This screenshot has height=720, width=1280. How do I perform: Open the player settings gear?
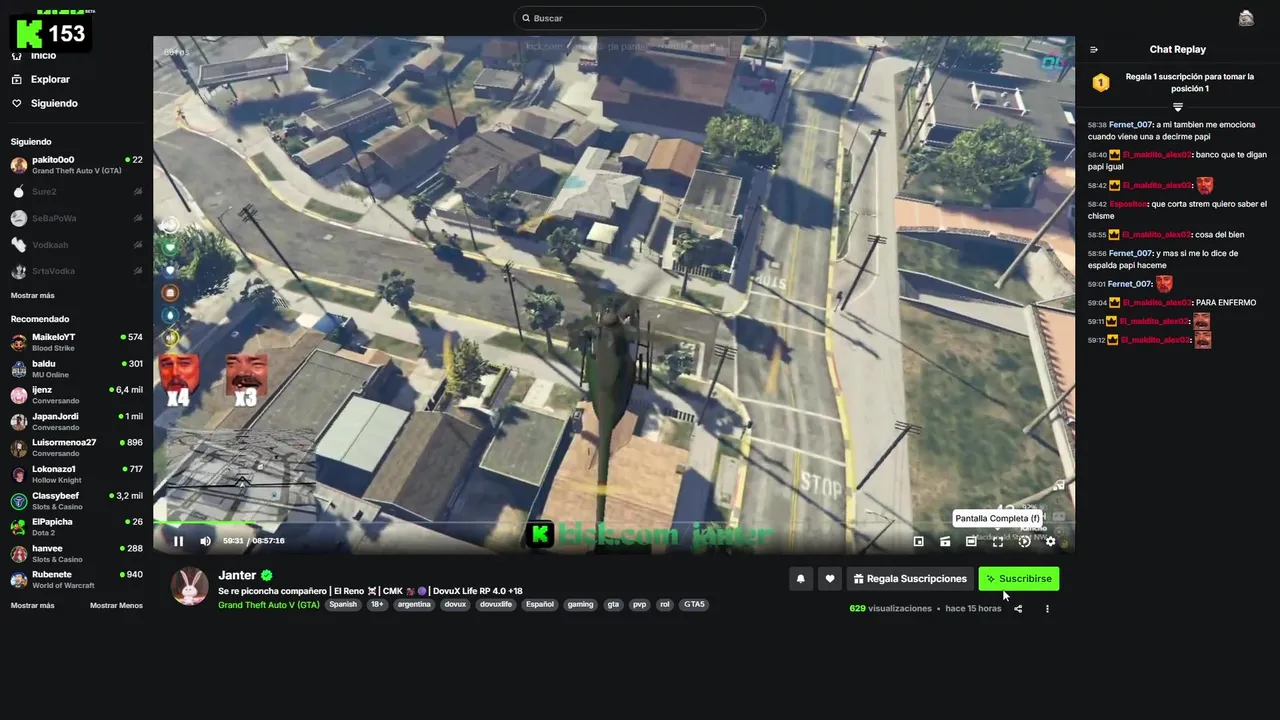tap(1050, 541)
